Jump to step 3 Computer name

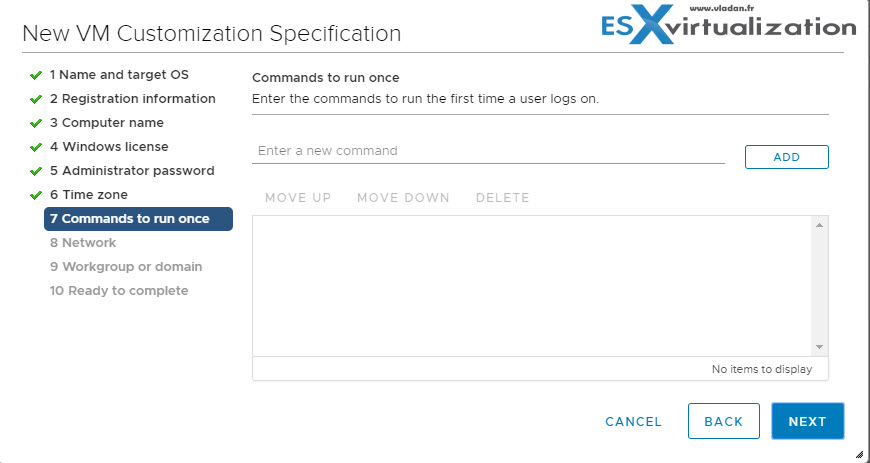click(x=107, y=123)
